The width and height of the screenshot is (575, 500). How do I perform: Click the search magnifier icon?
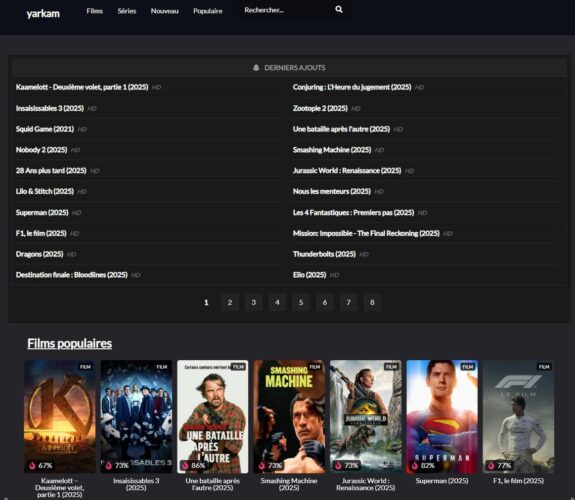[339, 10]
